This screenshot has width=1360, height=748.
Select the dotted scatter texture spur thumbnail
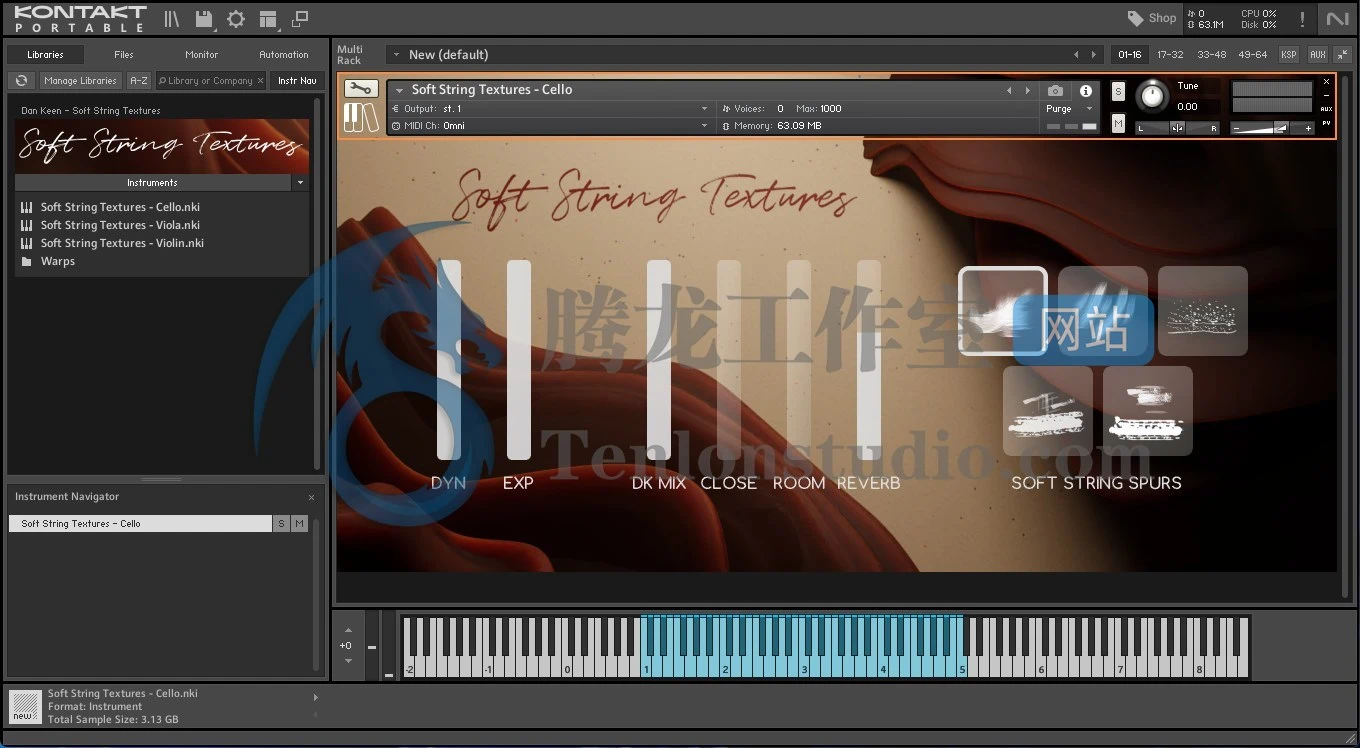(1203, 311)
